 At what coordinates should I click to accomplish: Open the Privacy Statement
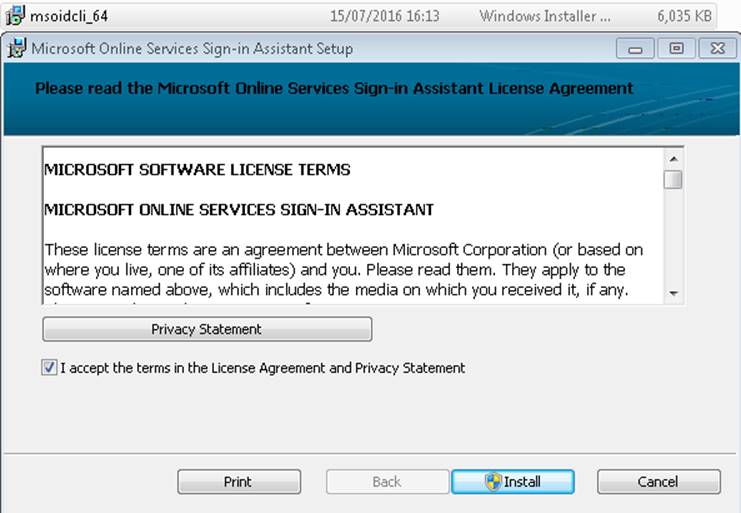tap(207, 329)
